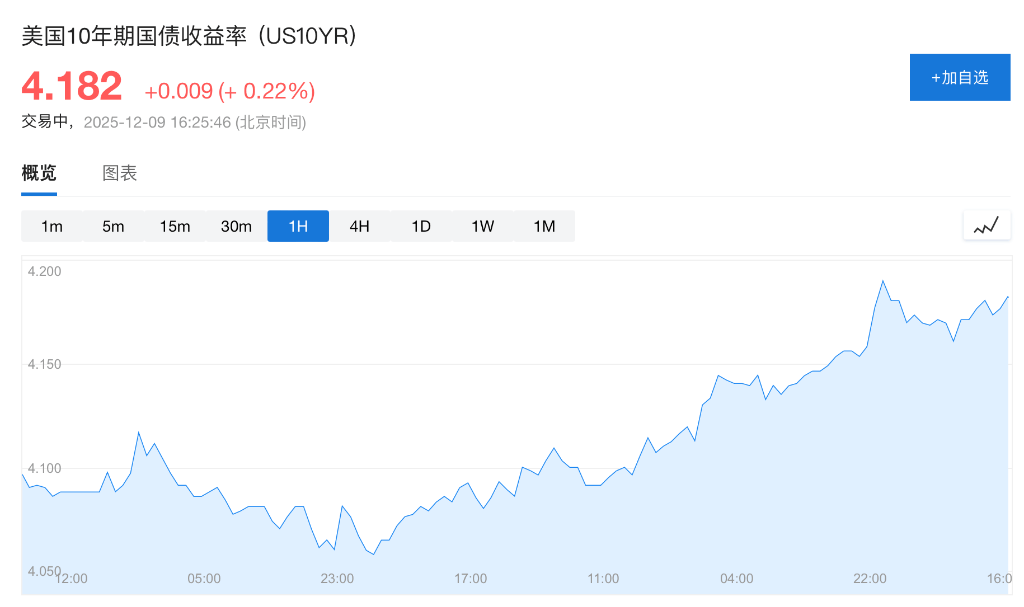Click the current yield value 4.182
Image resolution: width=1024 pixels, height=607 pixels.
click(x=70, y=86)
